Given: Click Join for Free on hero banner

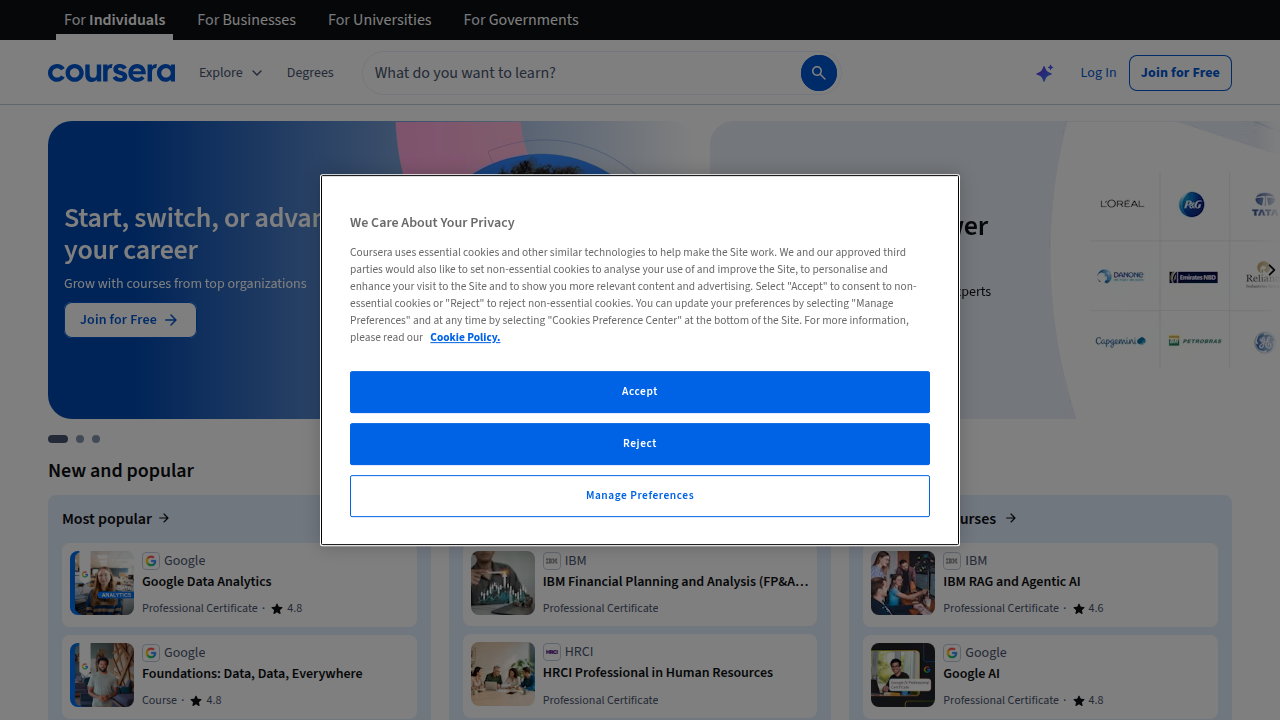Looking at the screenshot, I should 130,320.
